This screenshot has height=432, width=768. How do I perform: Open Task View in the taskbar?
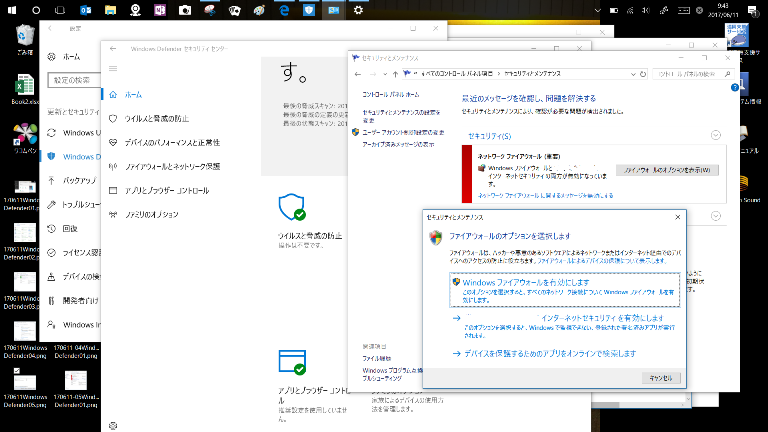coord(60,10)
